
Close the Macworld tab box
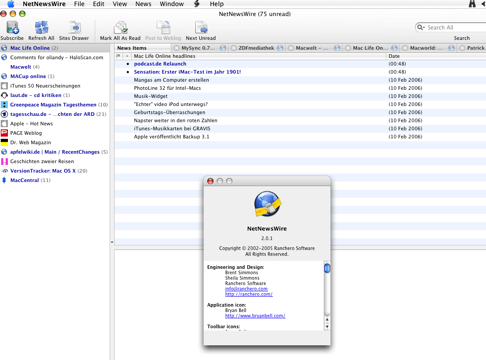click(405, 48)
